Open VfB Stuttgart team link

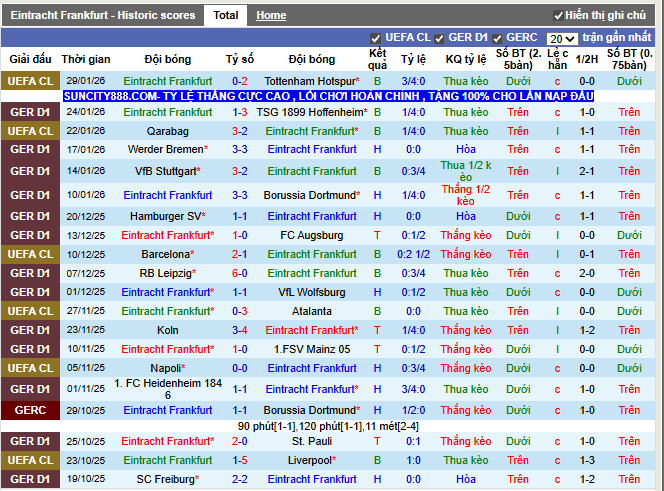point(168,171)
